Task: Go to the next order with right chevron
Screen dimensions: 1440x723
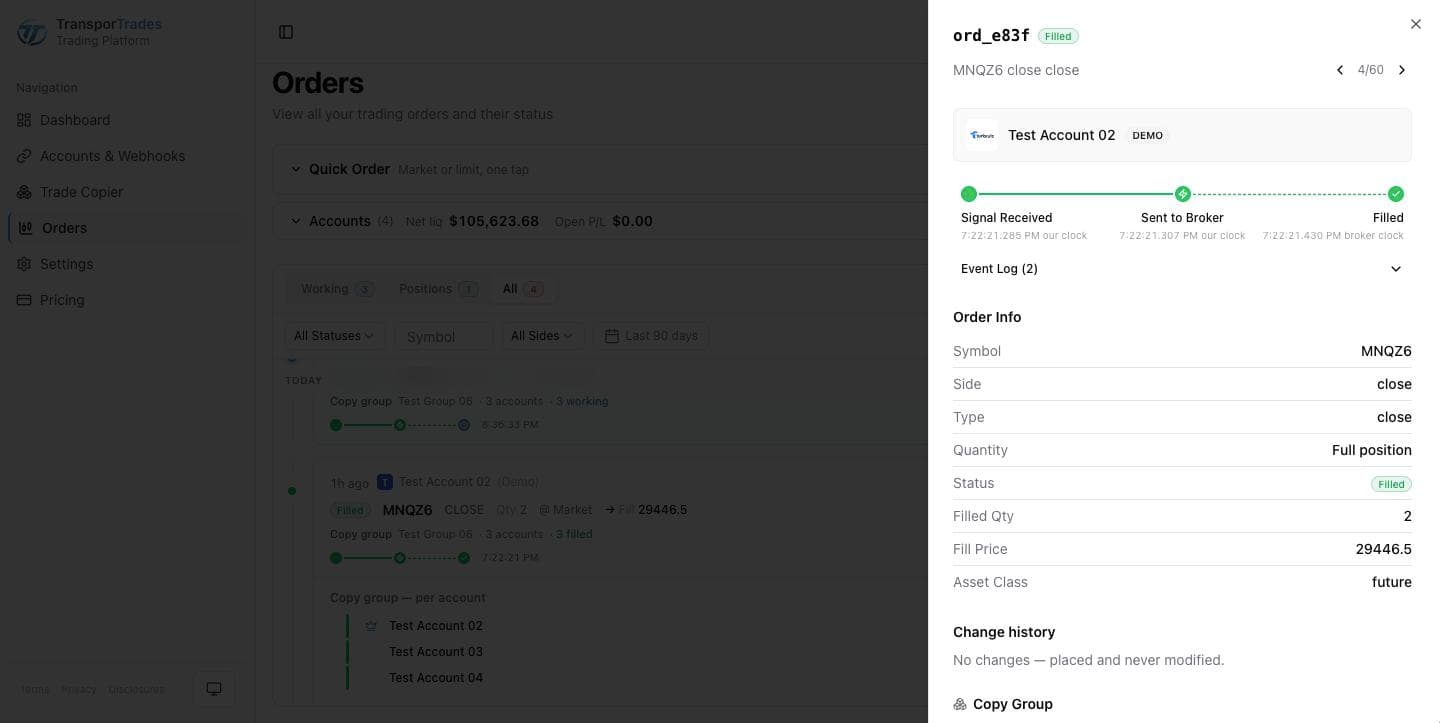Action: tap(1402, 70)
